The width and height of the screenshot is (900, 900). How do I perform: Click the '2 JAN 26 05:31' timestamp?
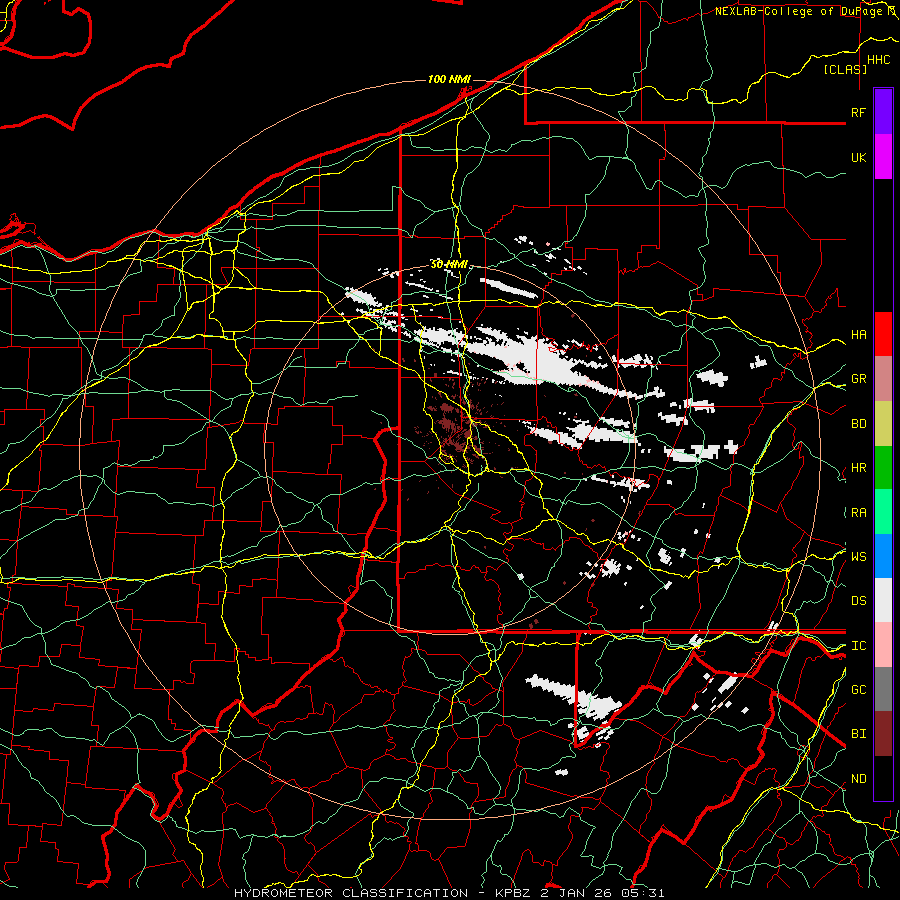602,893
